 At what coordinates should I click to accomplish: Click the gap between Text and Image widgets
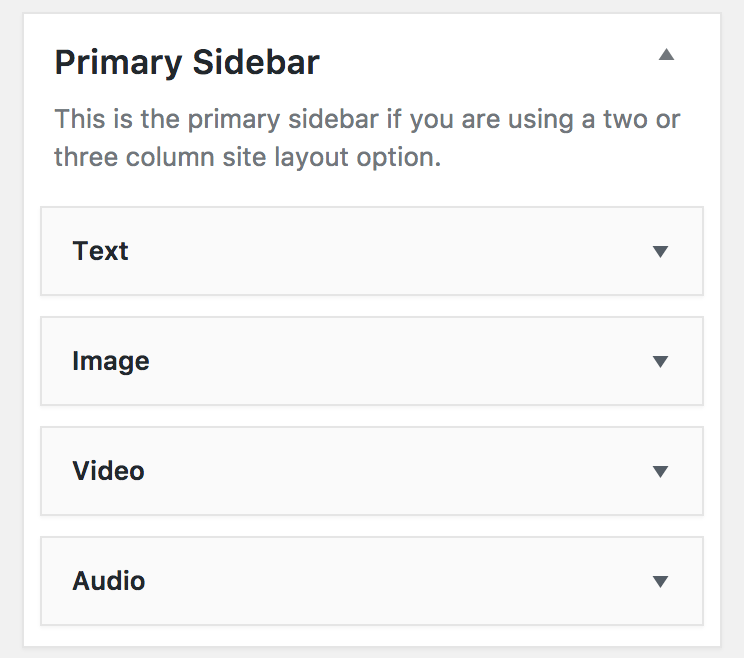372,306
